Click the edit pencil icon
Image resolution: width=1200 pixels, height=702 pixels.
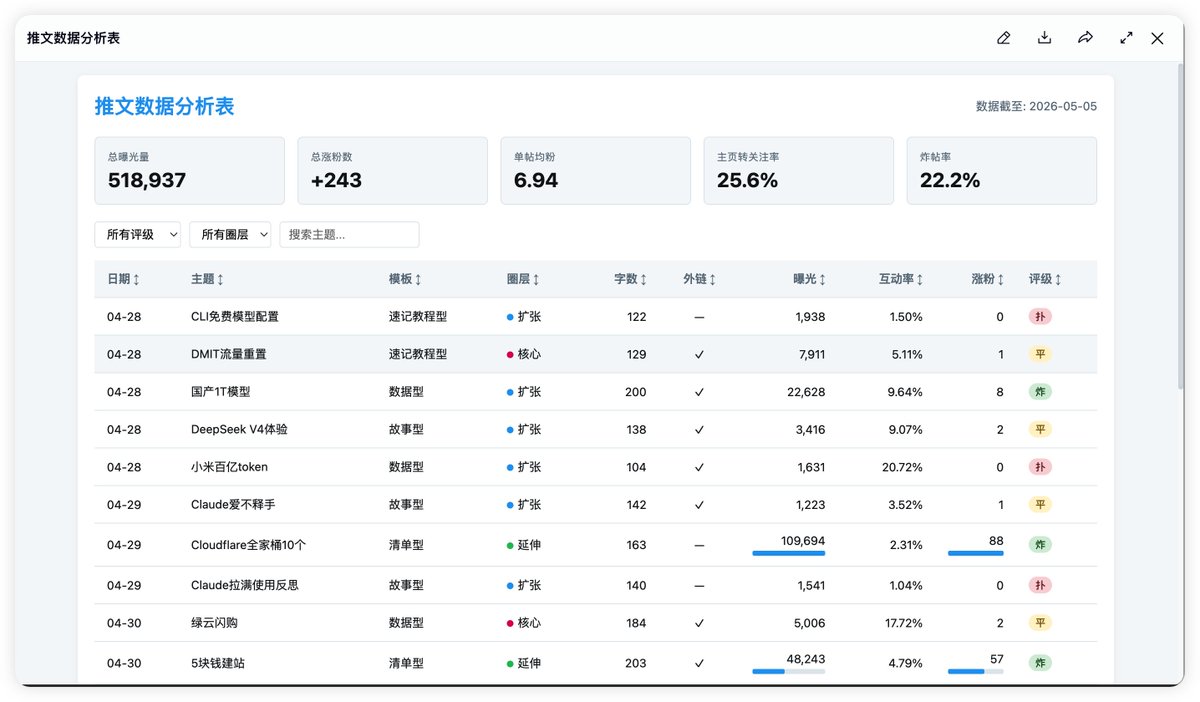click(1004, 38)
